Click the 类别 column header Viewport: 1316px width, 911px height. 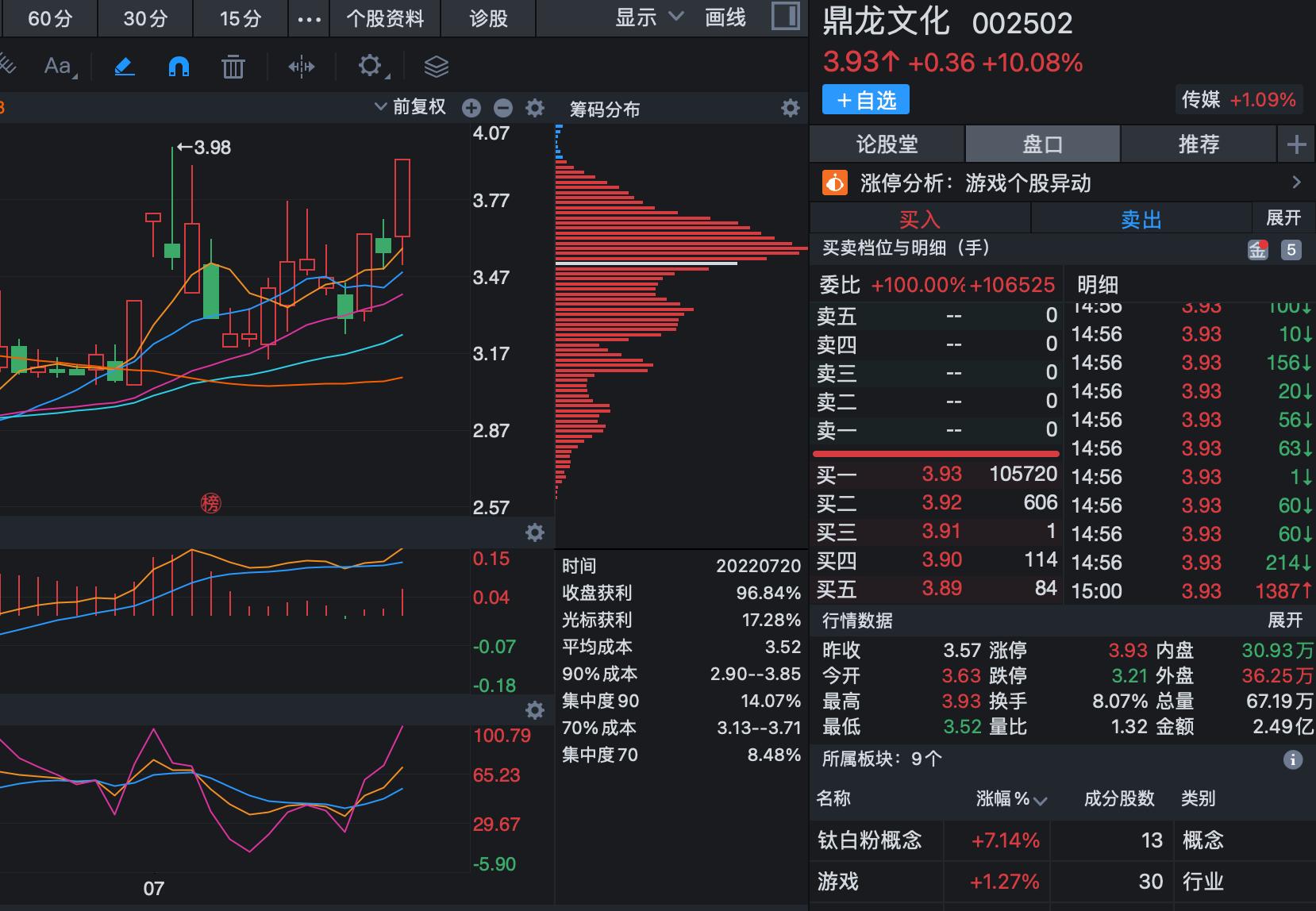[x=1199, y=799]
